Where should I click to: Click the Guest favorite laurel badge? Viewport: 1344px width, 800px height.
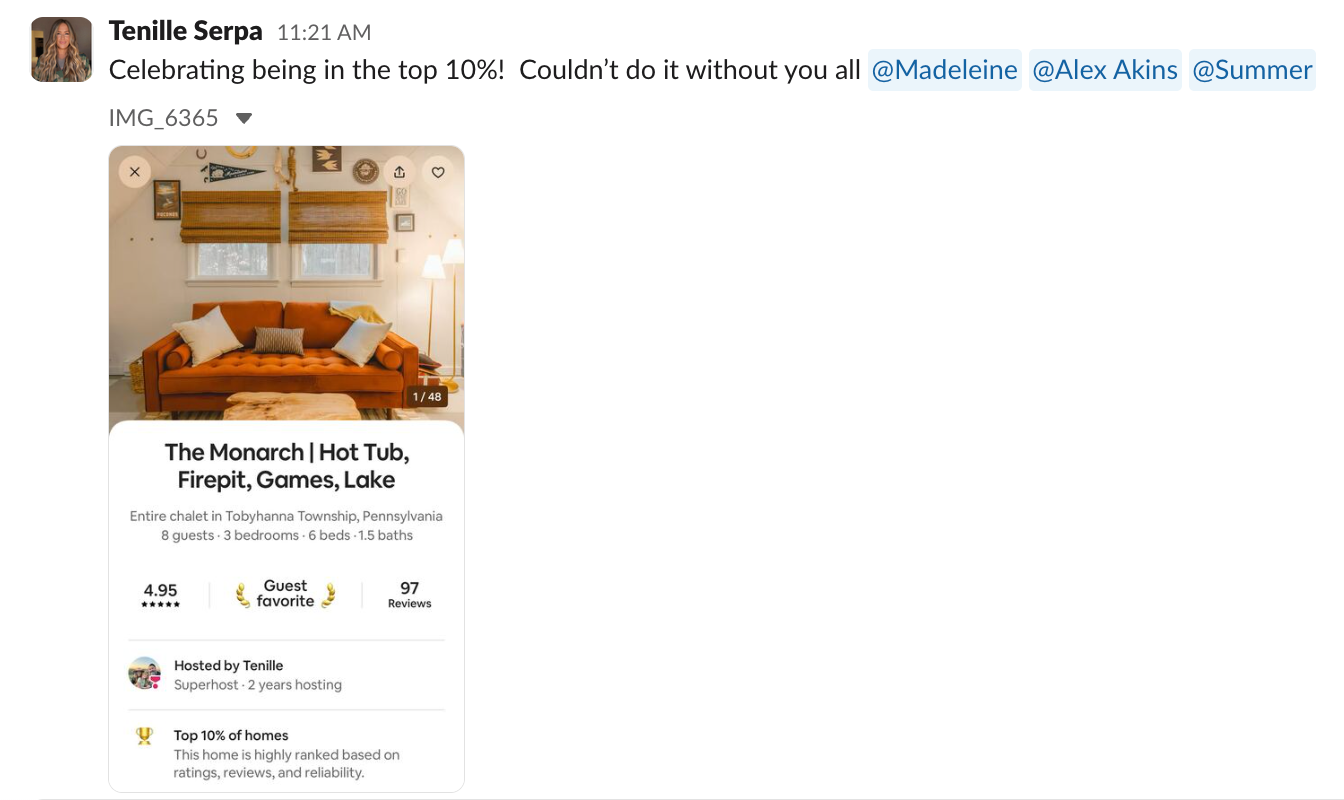(x=286, y=594)
